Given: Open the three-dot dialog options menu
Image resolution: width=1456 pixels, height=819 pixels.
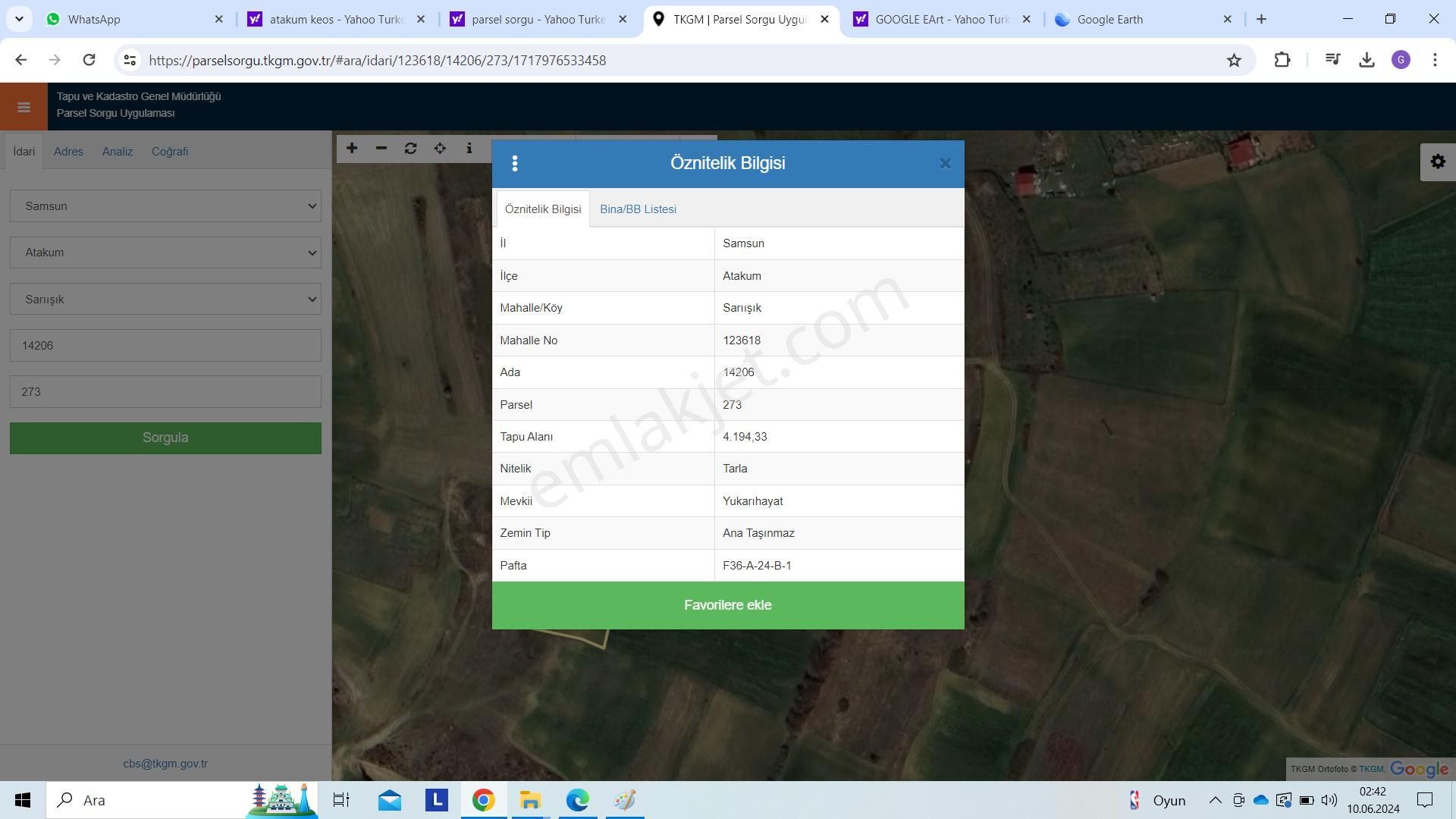Looking at the screenshot, I should pos(515,163).
